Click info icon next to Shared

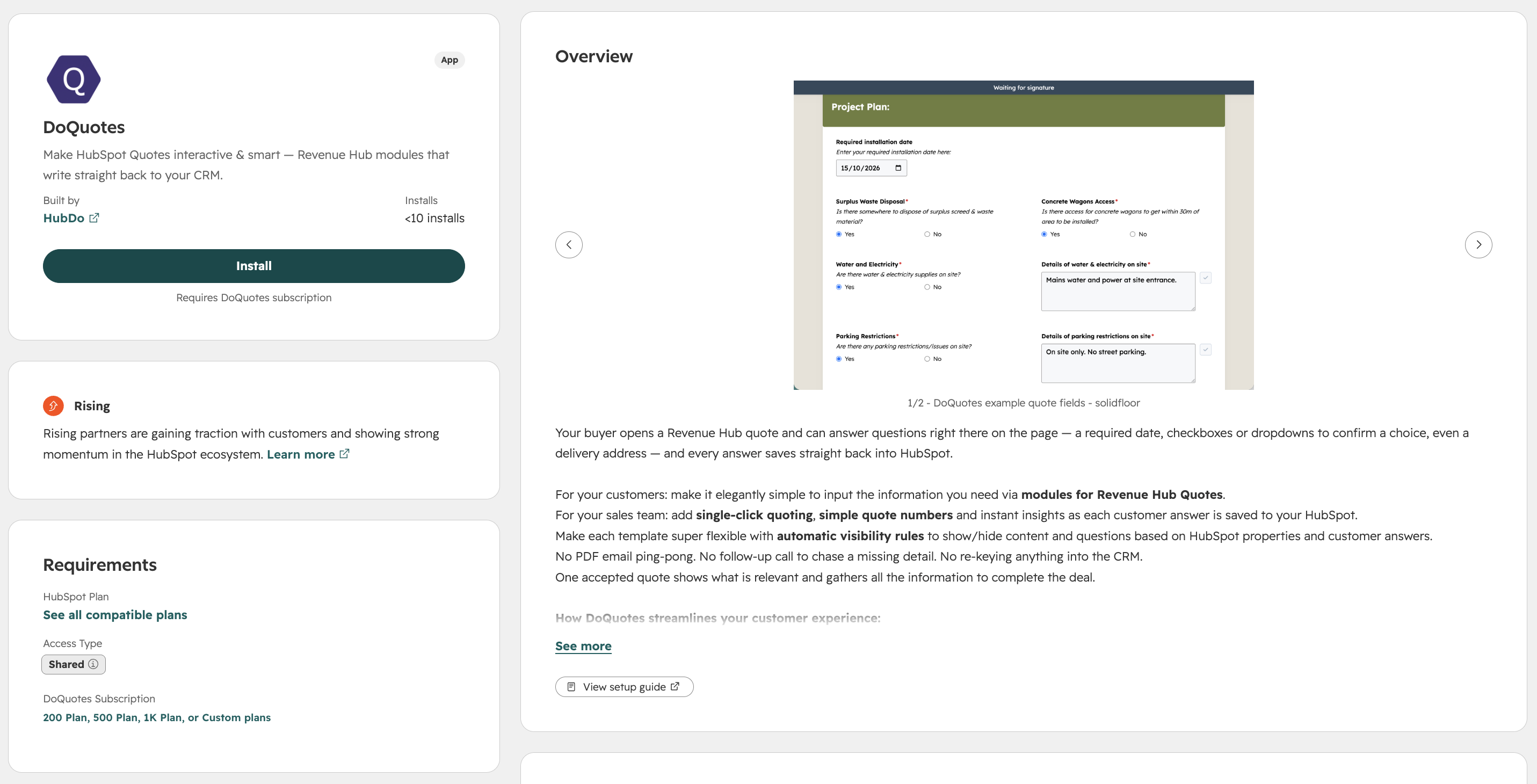[93, 664]
